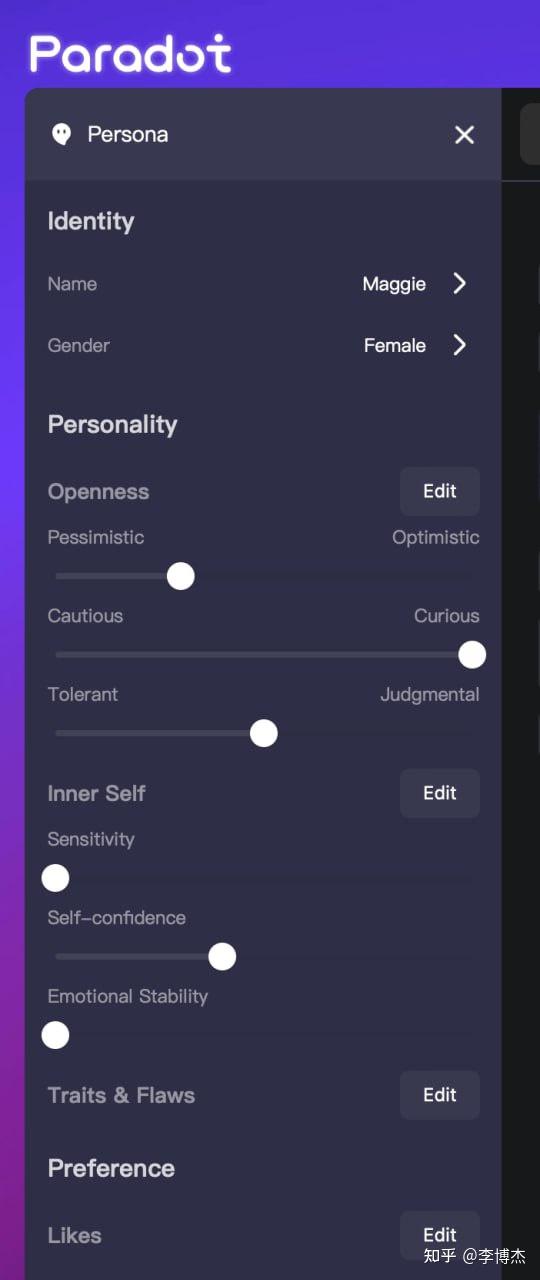Click the Name row label
The image size is (540, 1280).
coord(72,284)
